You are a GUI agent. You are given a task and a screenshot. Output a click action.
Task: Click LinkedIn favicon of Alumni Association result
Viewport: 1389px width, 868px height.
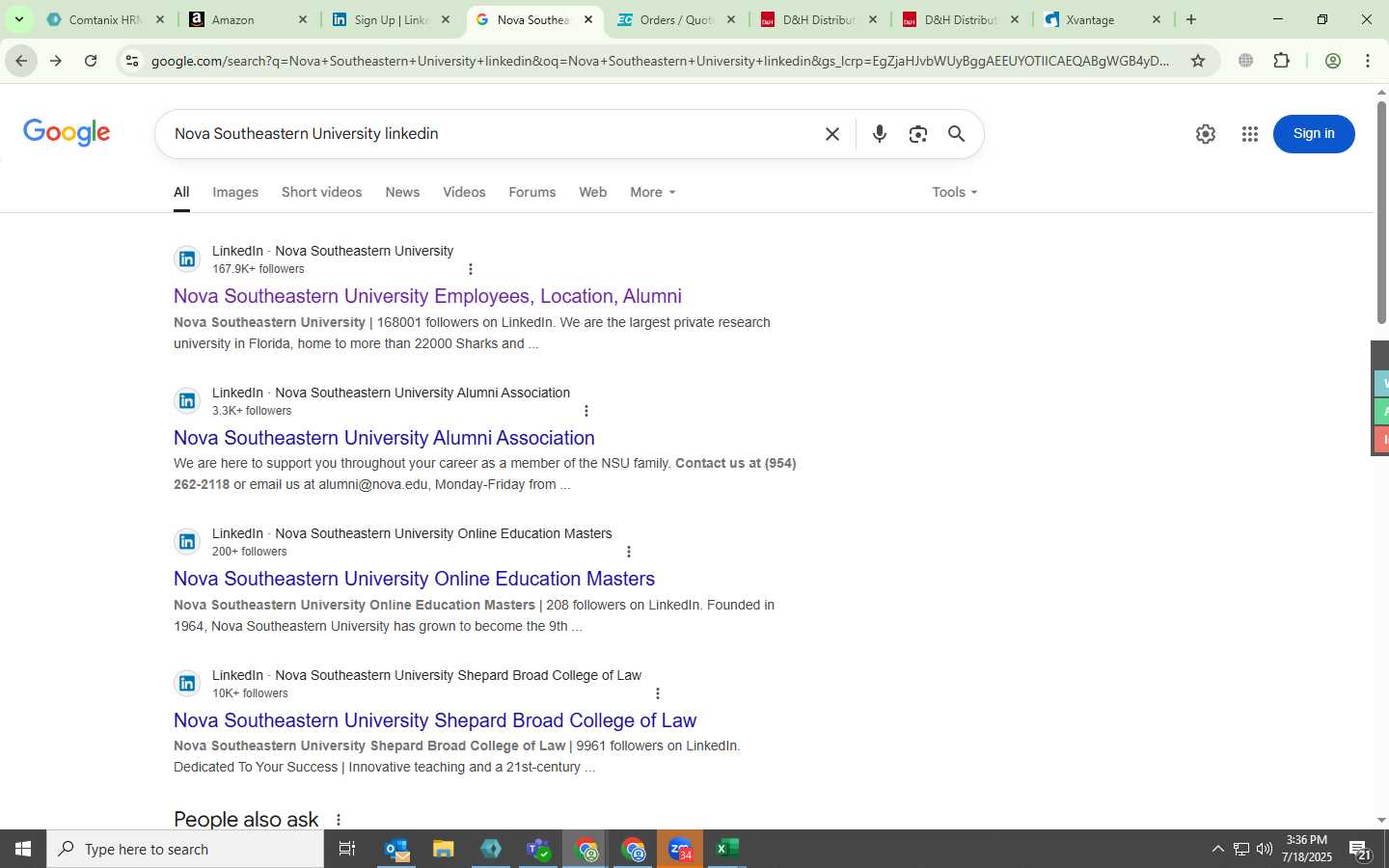coord(187,400)
